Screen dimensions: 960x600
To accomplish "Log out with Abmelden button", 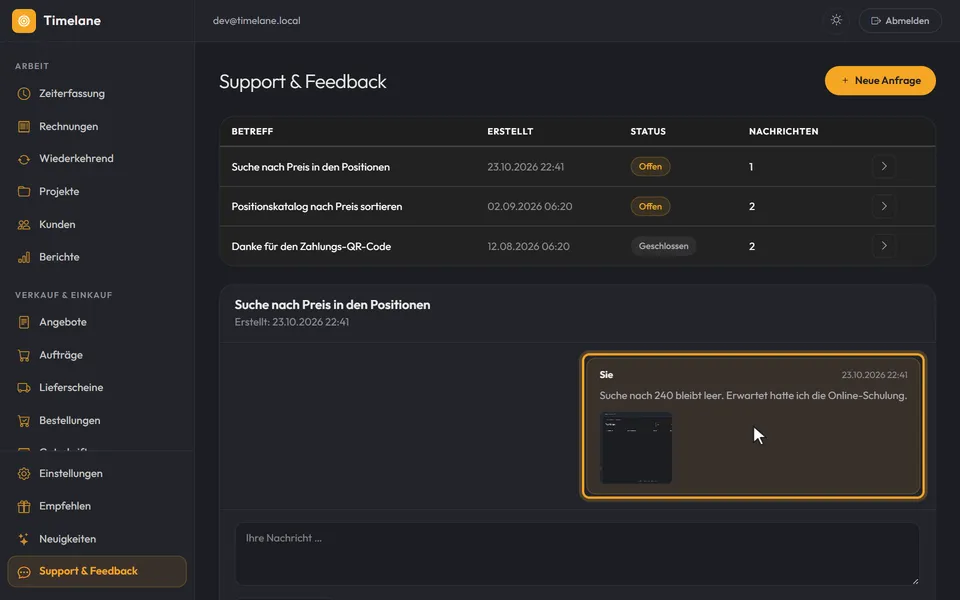I will [900, 21].
